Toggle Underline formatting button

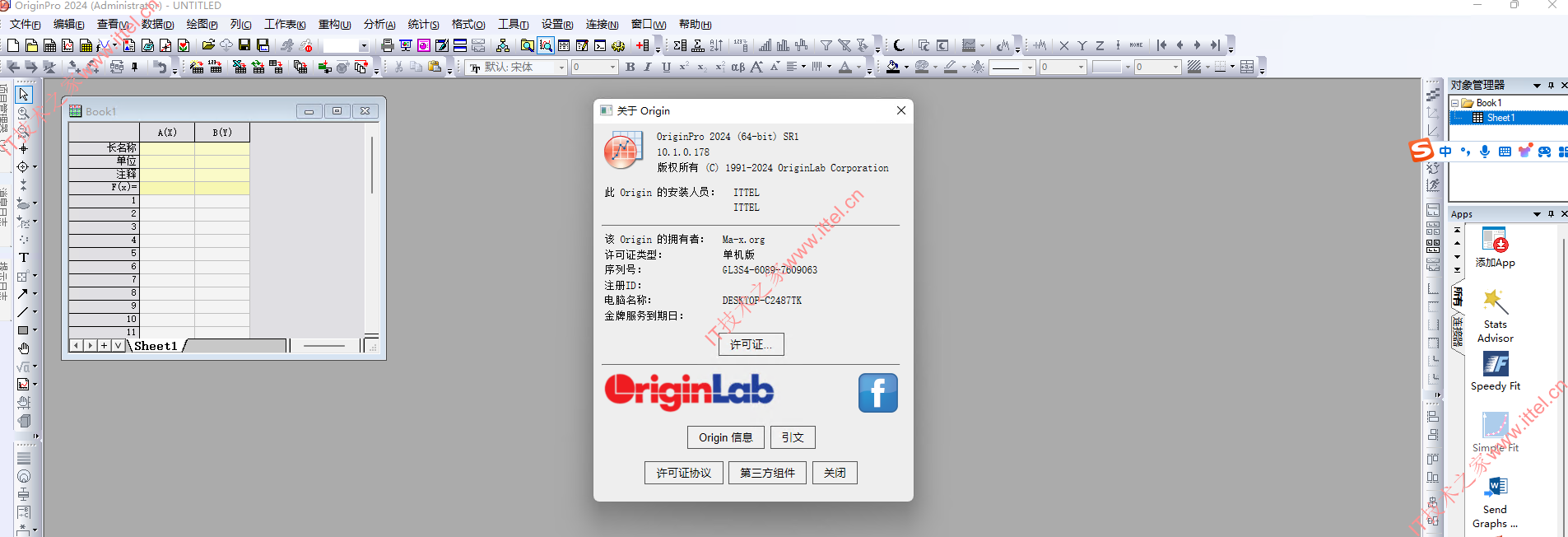pyautogui.click(x=666, y=67)
